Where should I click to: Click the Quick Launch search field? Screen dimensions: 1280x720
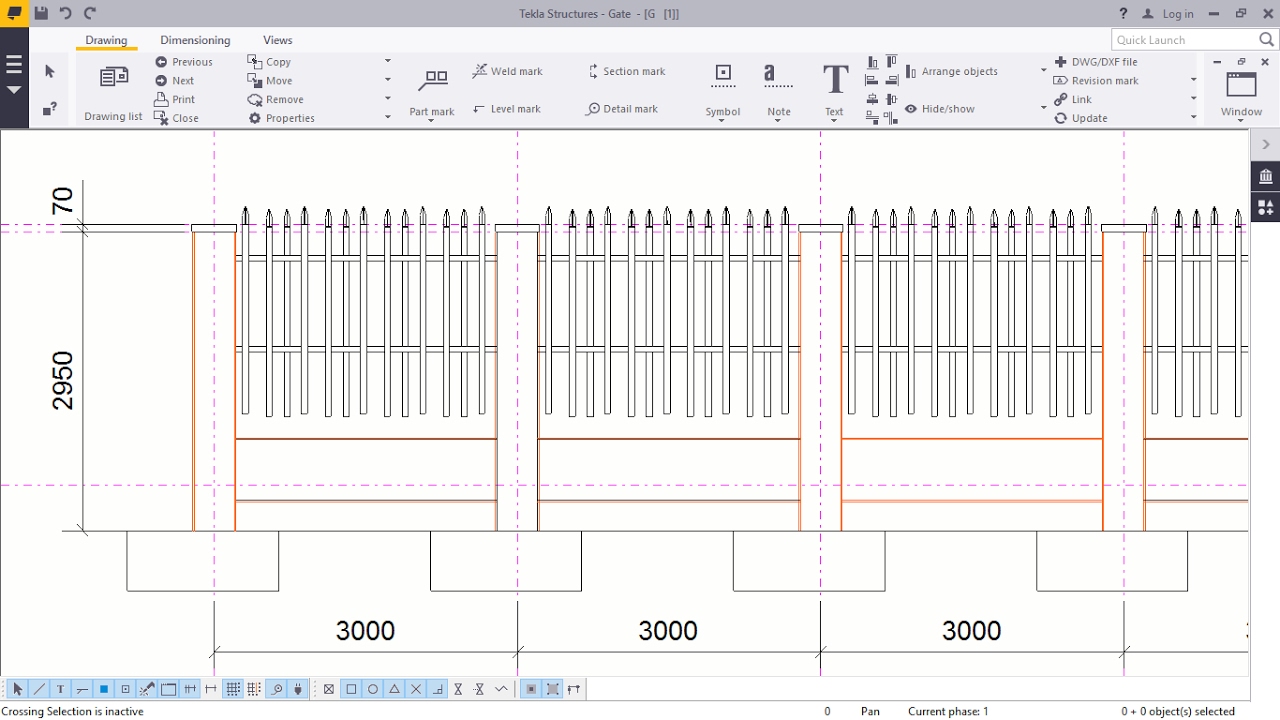pyautogui.click(x=1184, y=40)
